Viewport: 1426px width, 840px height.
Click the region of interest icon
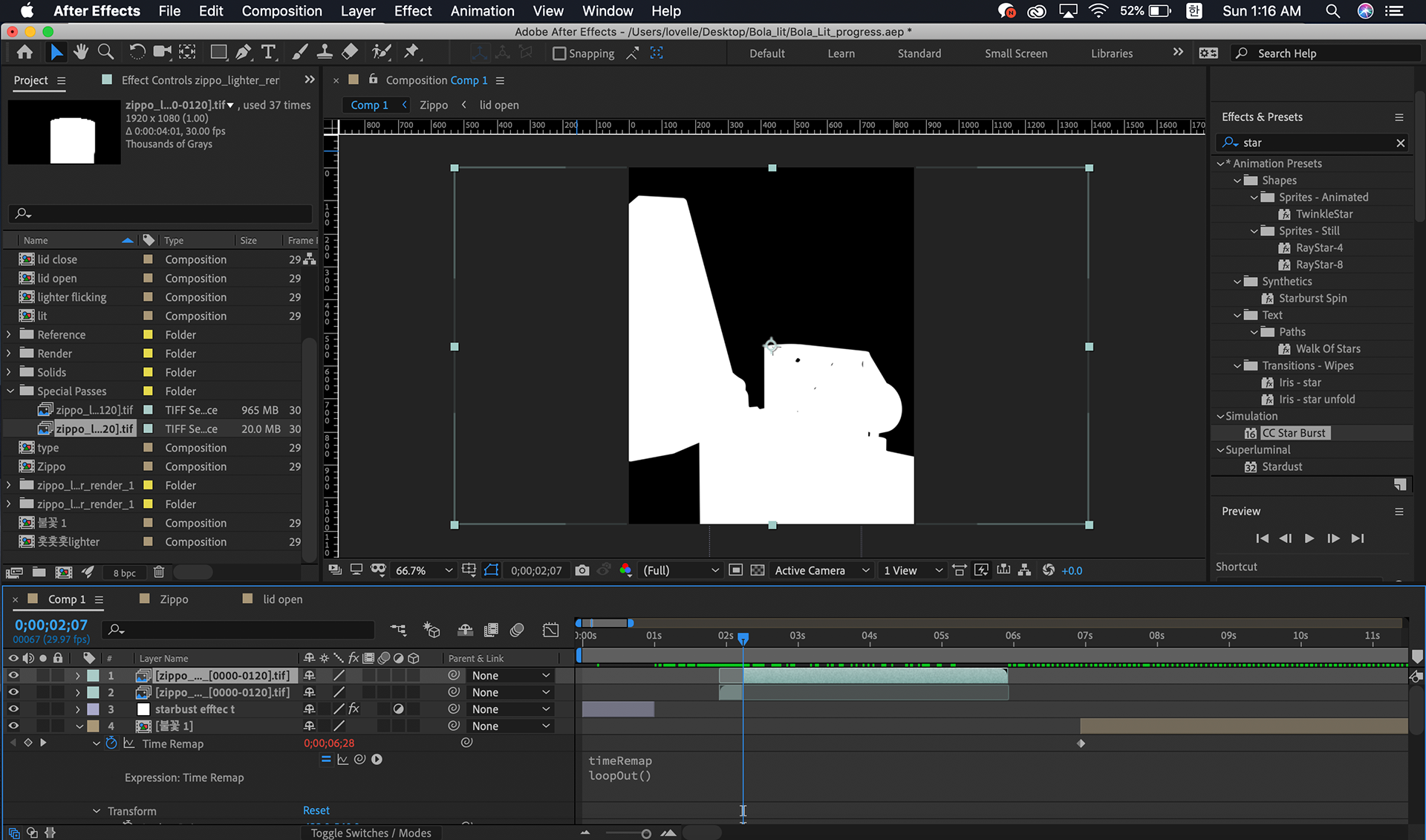tap(735, 570)
